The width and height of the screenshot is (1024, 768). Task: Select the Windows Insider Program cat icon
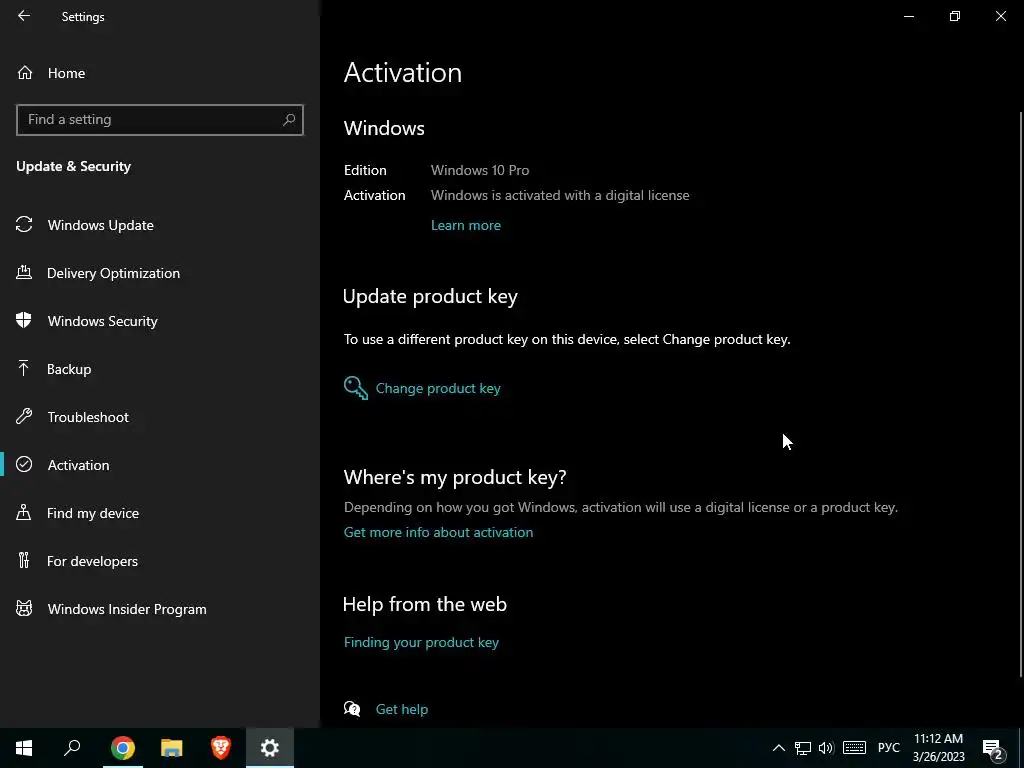pyautogui.click(x=24, y=609)
